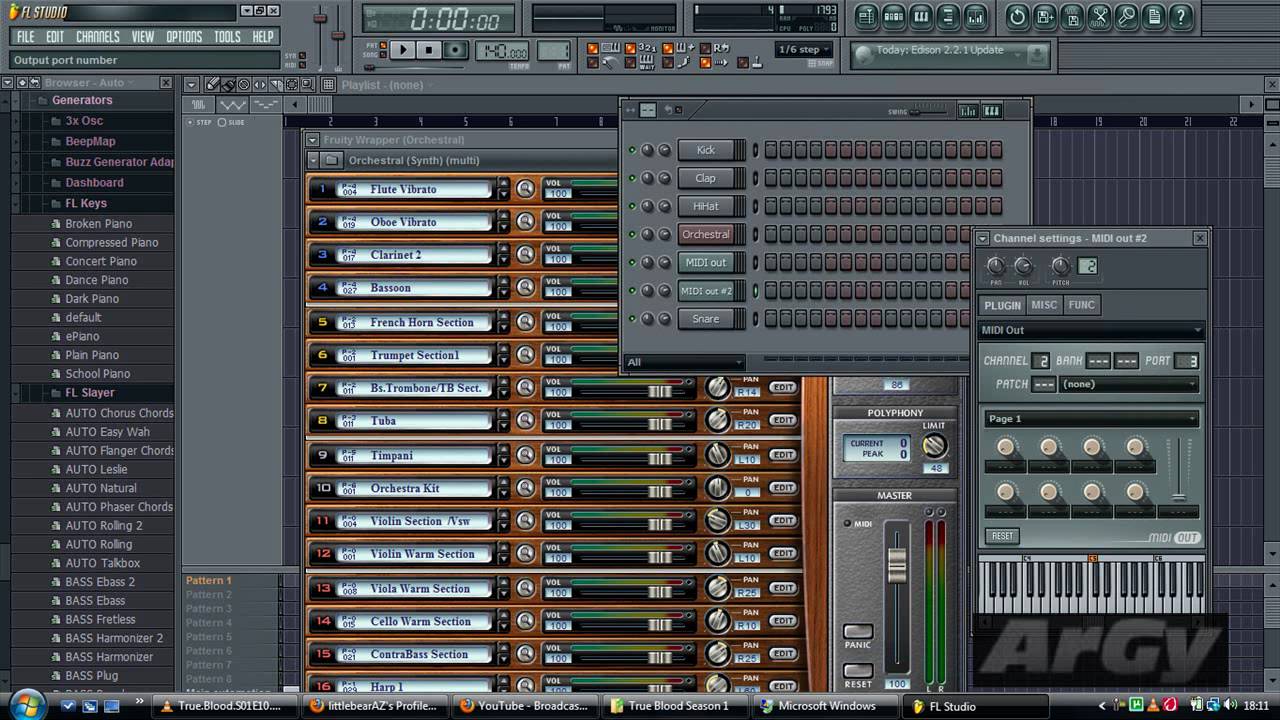Click the tempo display field
1280x720 pixels.
point(503,52)
